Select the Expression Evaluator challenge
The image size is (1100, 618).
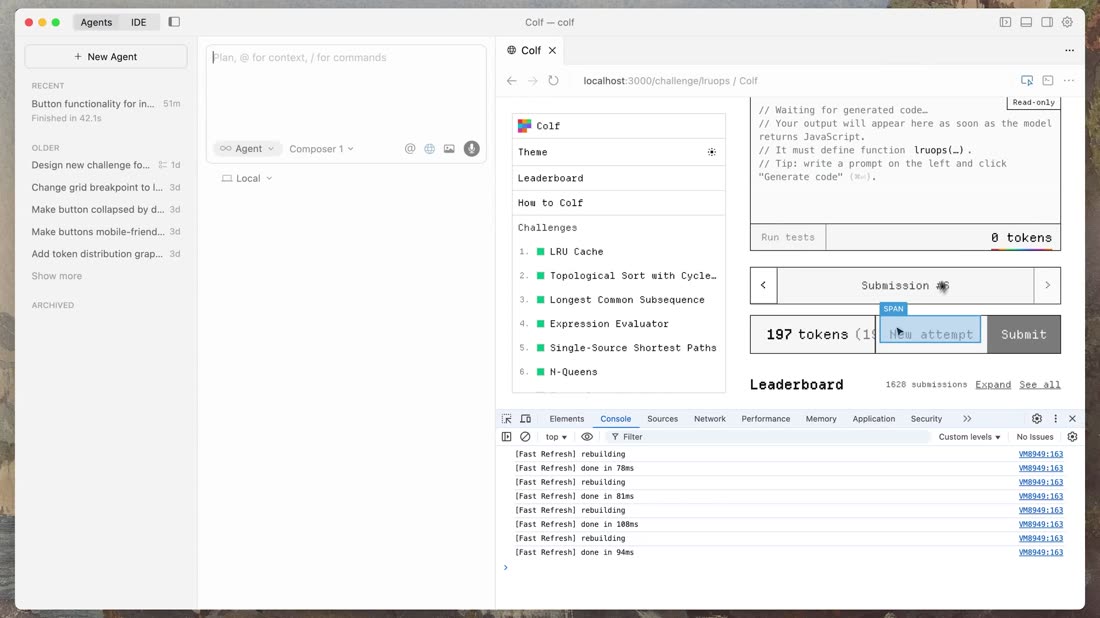tap(619, 323)
